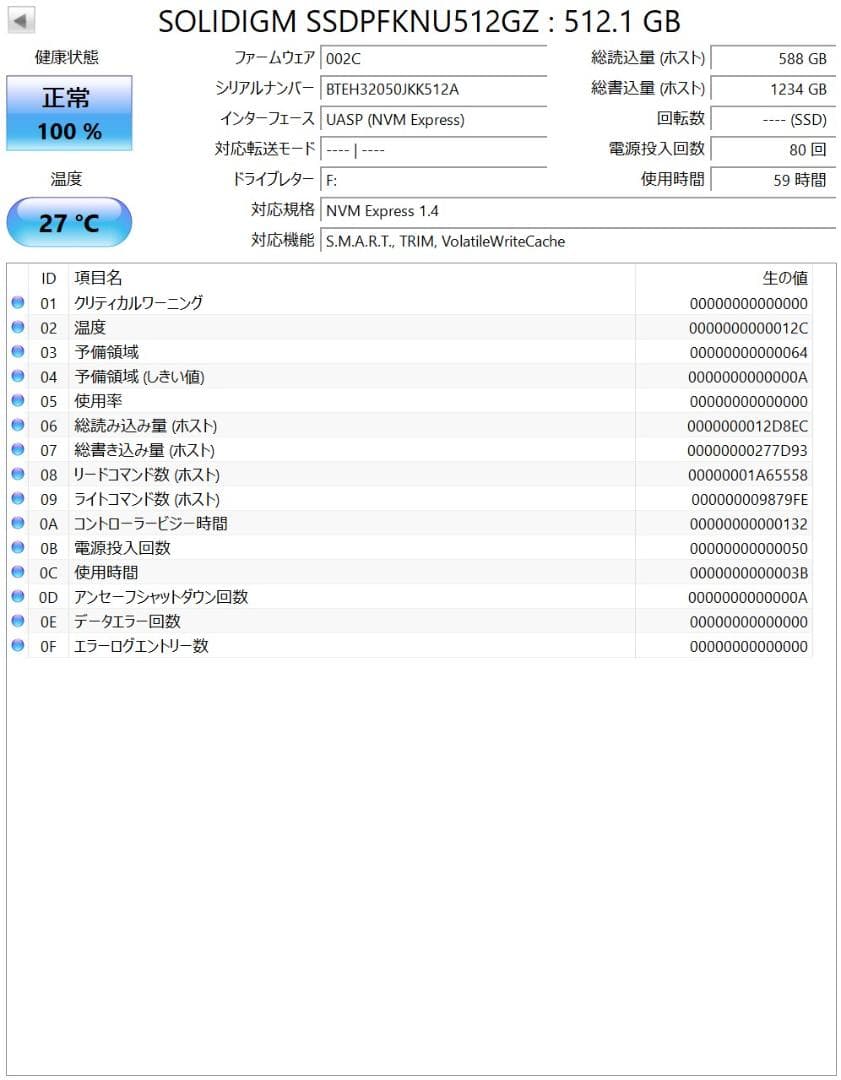
Task: Select attribute name コントローラービジー時間
Action: pos(150,523)
